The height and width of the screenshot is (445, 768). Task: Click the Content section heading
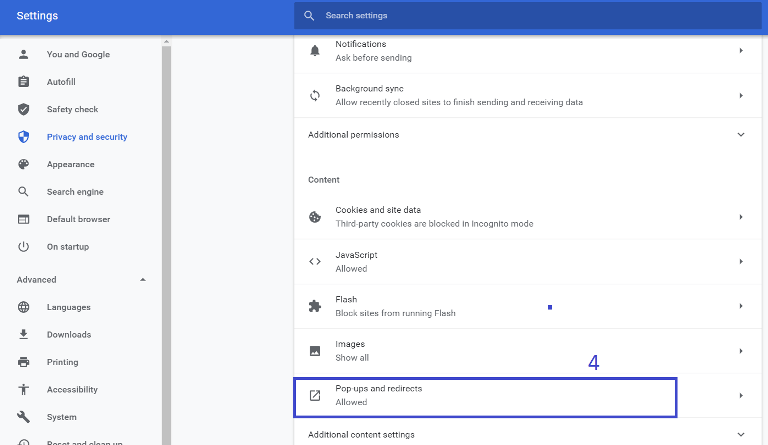click(324, 180)
